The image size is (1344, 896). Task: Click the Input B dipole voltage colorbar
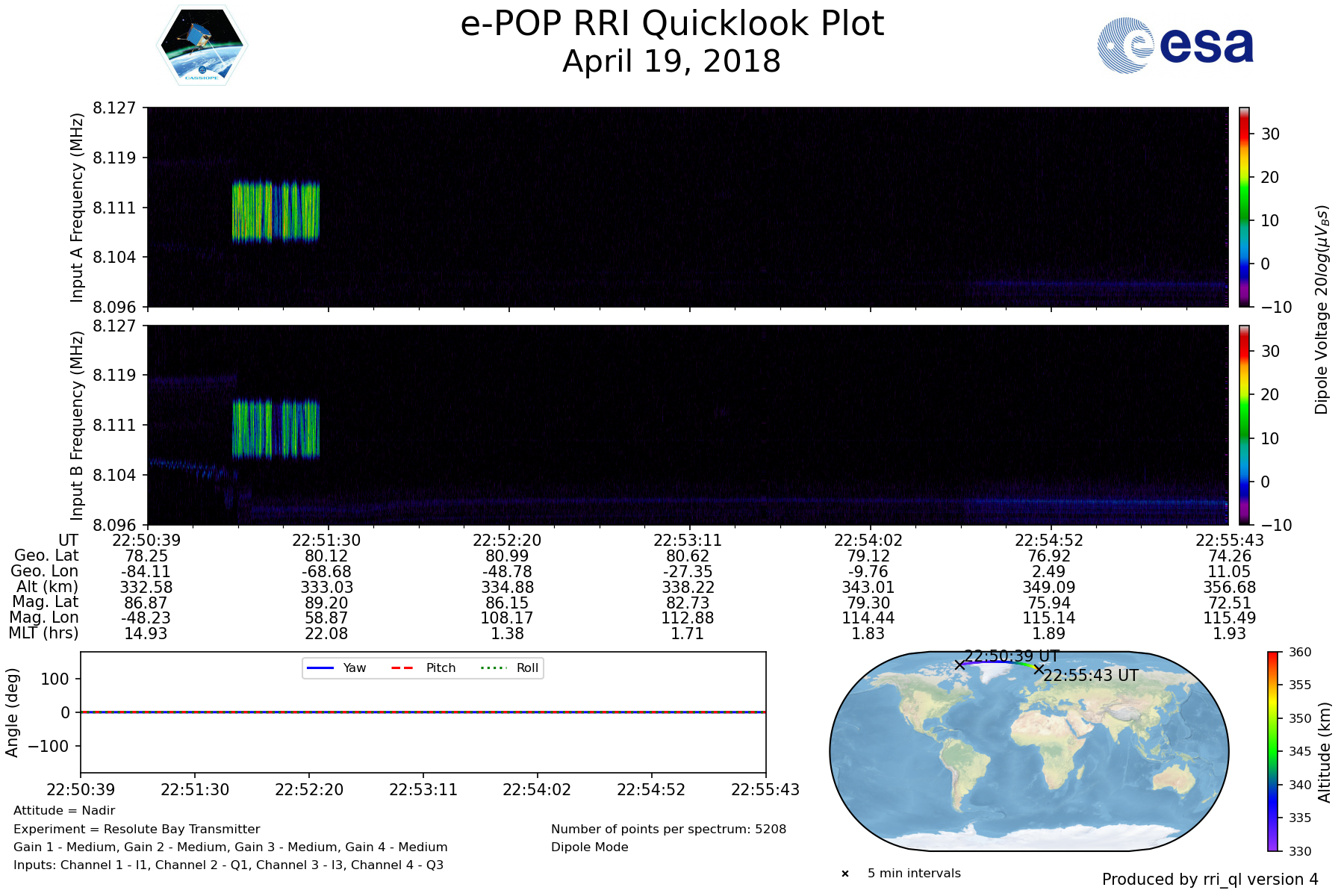(x=1244, y=425)
